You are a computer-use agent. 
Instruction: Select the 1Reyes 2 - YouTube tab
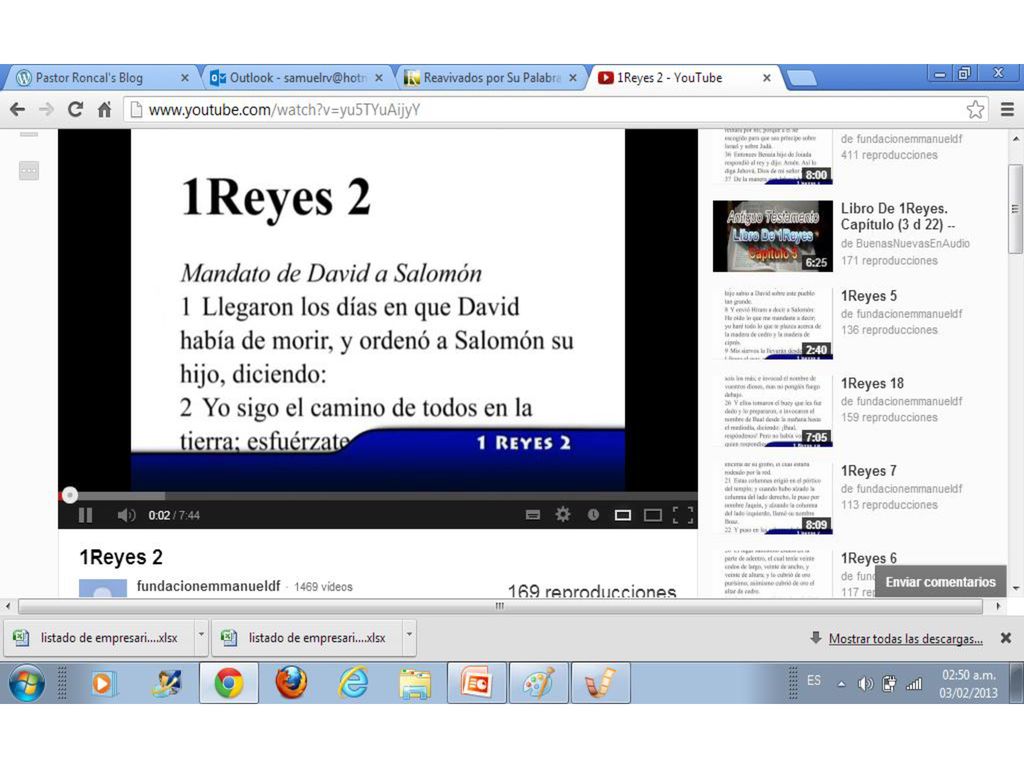pos(686,78)
